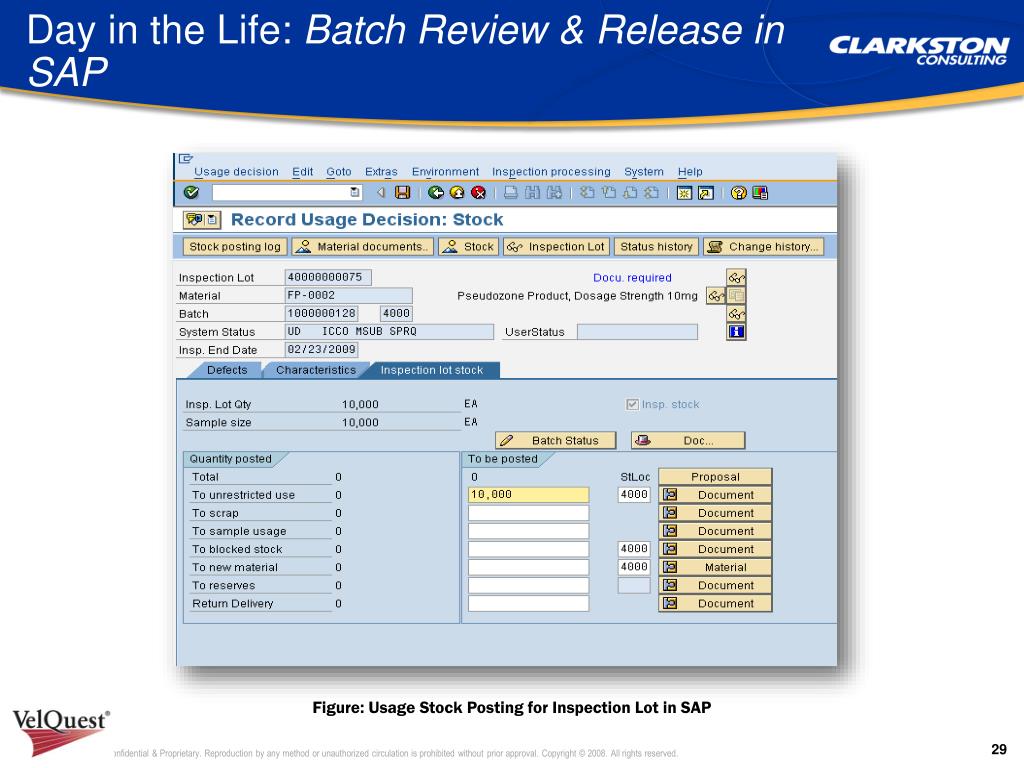The width and height of the screenshot is (1024, 768).
Task: Click the SAP window menu icon at top-left
Action: (185, 159)
